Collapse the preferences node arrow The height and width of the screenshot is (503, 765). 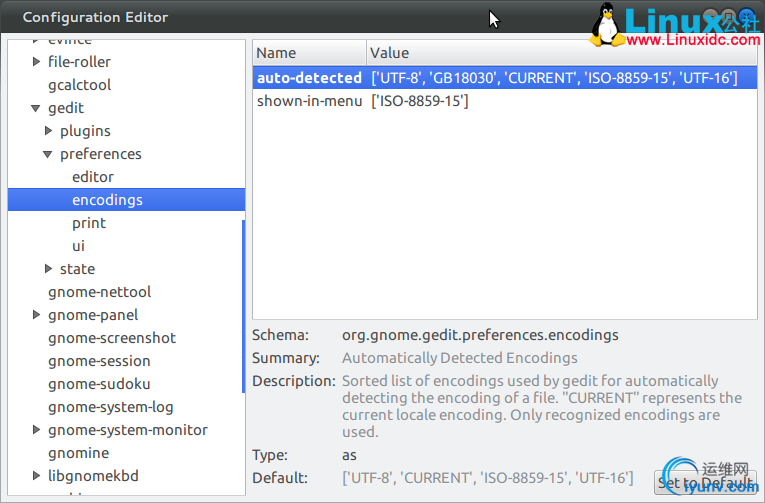point(50,154)
